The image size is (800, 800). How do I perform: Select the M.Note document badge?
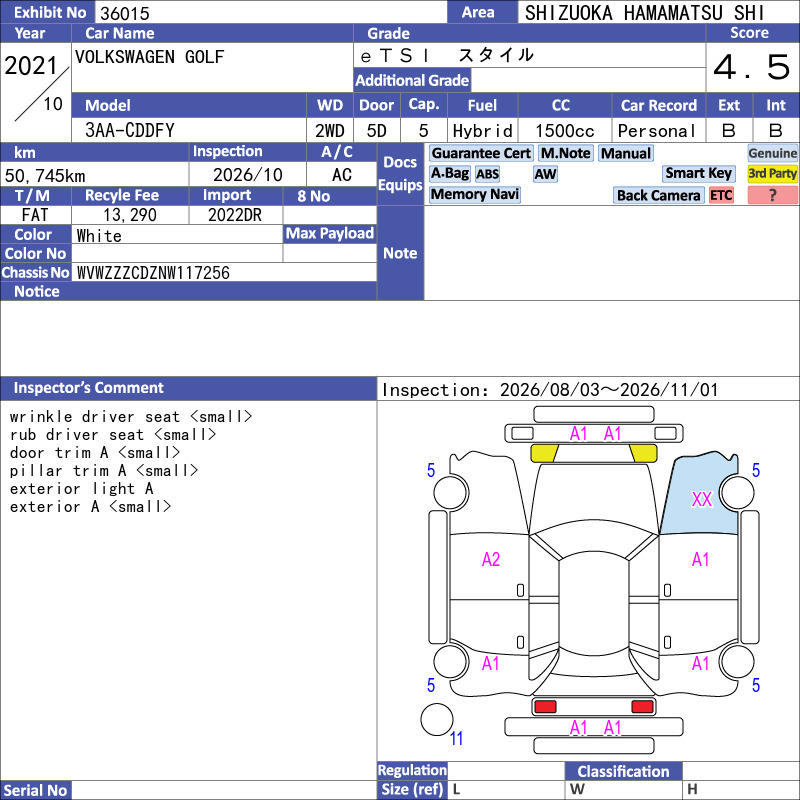[x=565, y=153]
